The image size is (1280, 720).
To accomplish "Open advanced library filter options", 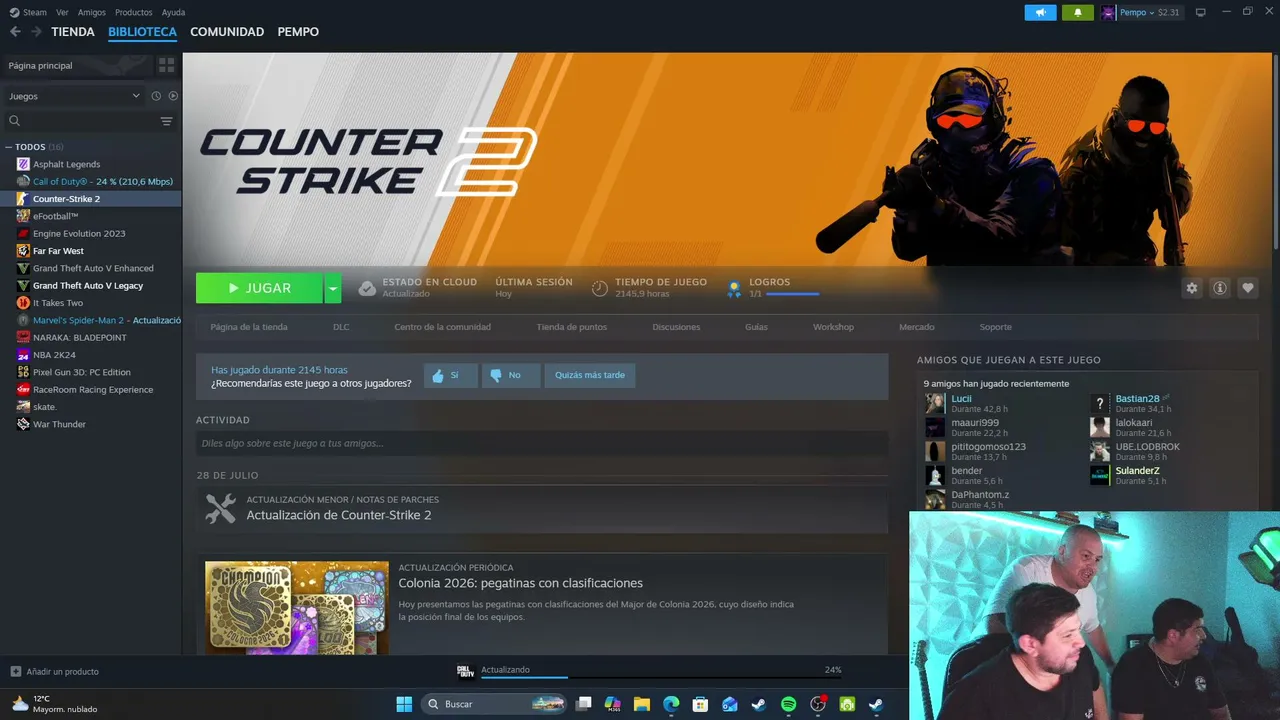I will [x=166, y=121].
